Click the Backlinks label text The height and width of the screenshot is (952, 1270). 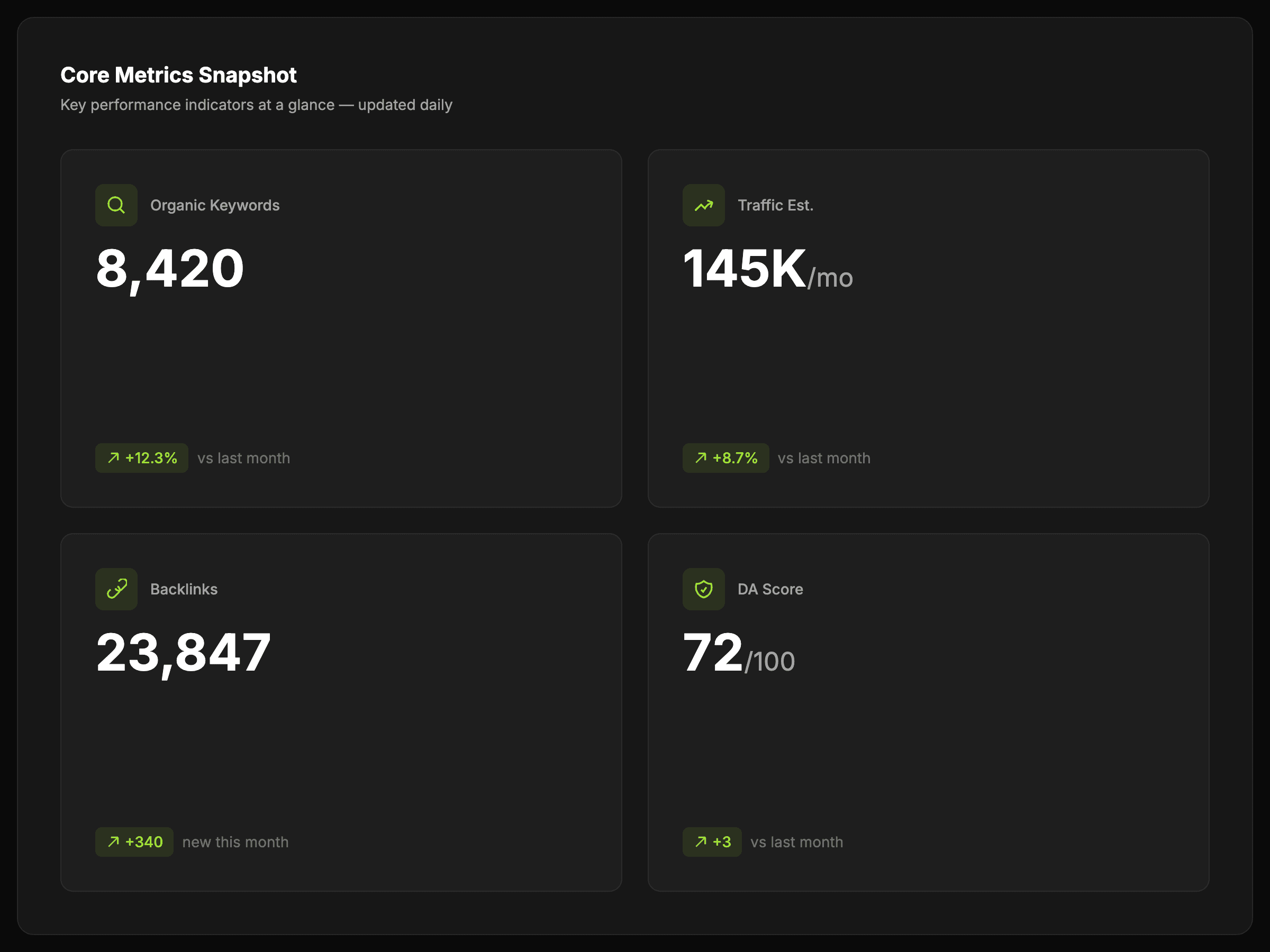pyautogui.click(x=184, y=589)
